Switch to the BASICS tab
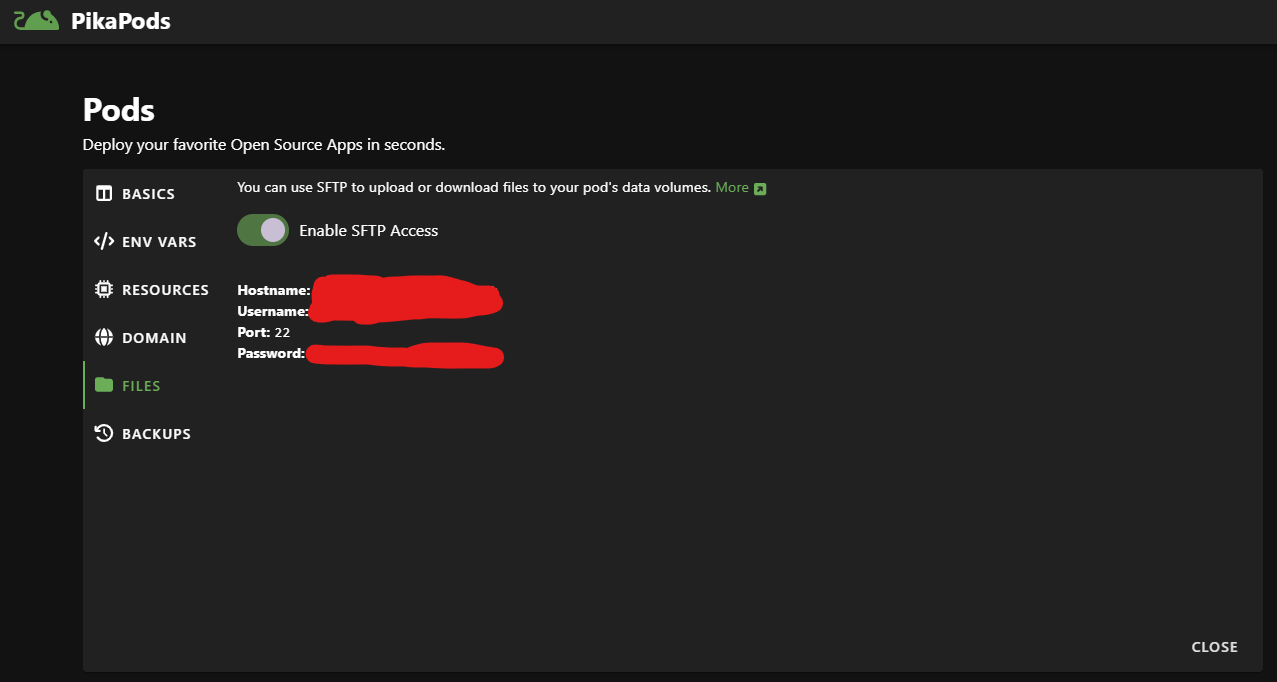Image resolution: width=1277 pixels, height=682 pixels. coord(148,194)
